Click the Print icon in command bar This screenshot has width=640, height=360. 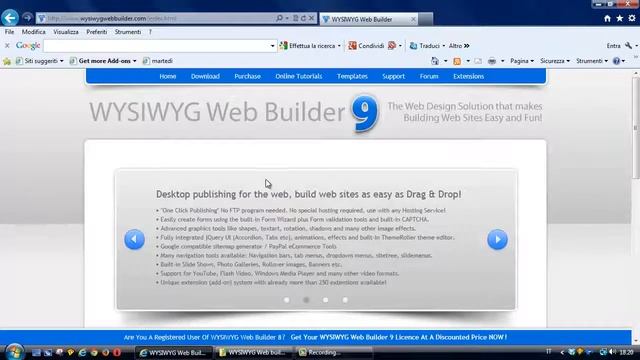[x=492, y=61]
